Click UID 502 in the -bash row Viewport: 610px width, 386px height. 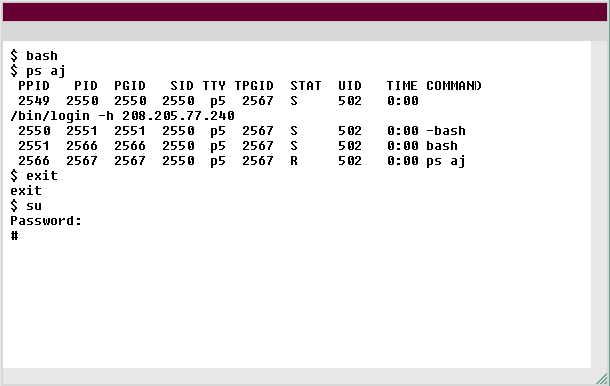coord(350,131)
